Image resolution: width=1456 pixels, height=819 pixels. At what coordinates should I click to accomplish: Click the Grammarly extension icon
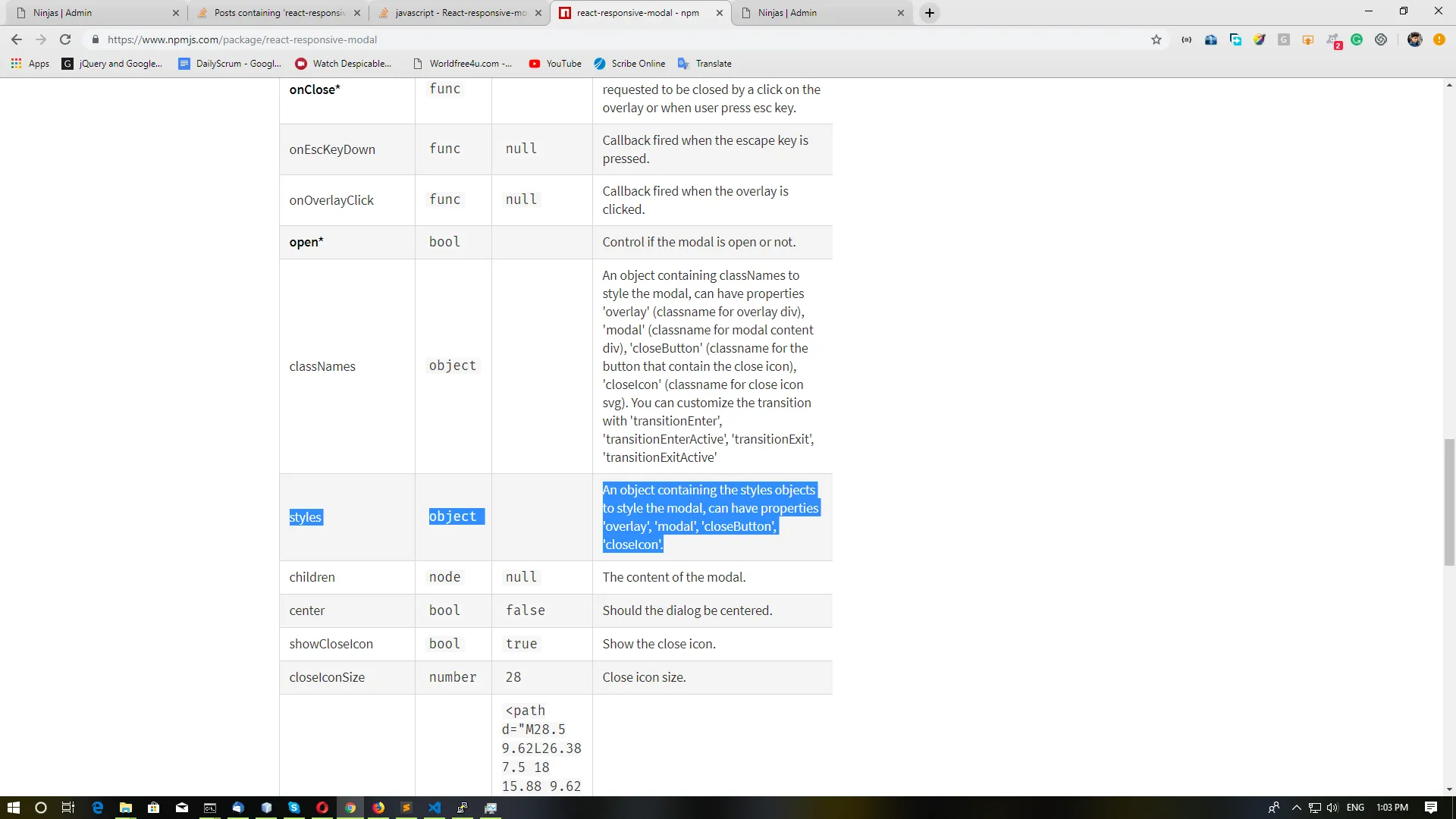click(1357, 39)
